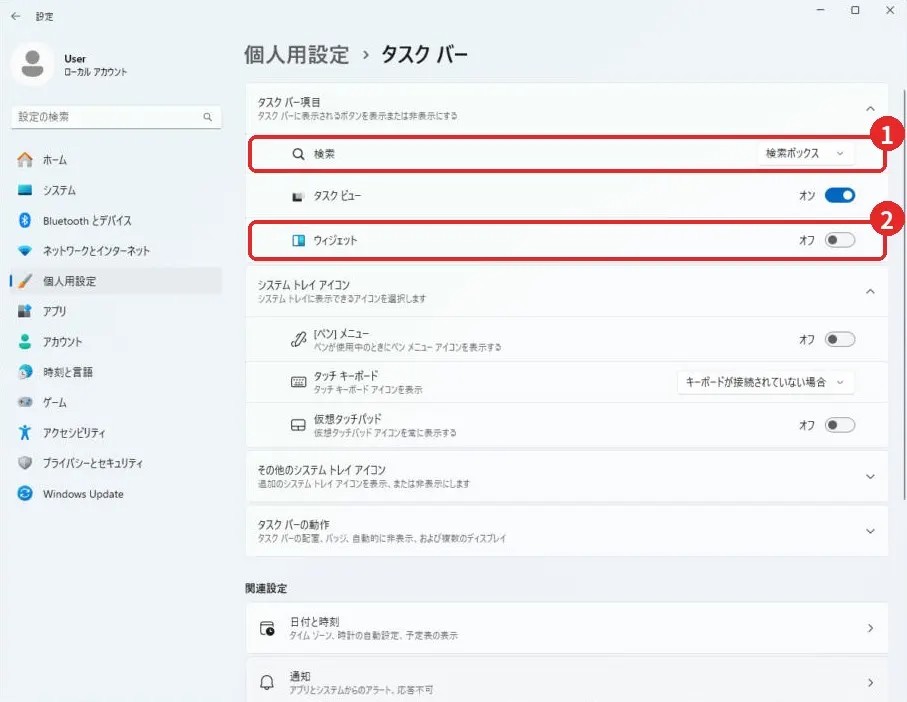Open アカウント settings category
The image size is (907, 702).
click(x=116, y=341)
